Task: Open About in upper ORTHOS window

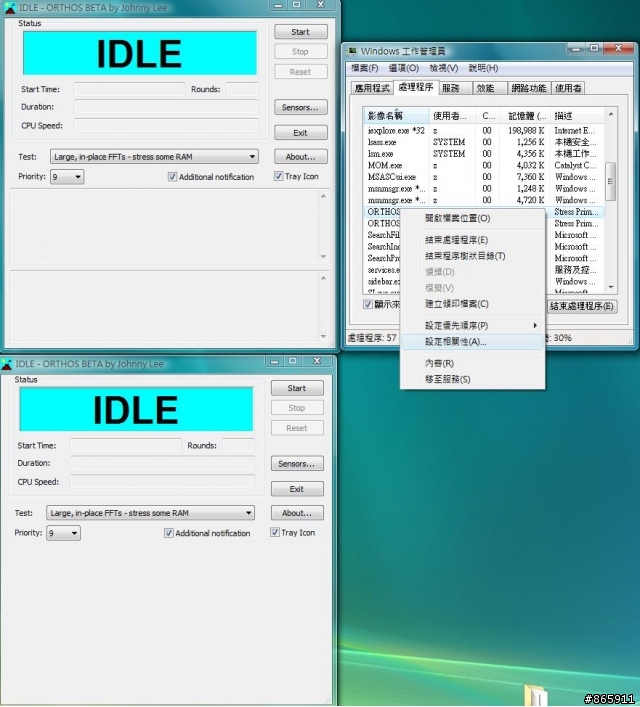Action: click(300, 156)
